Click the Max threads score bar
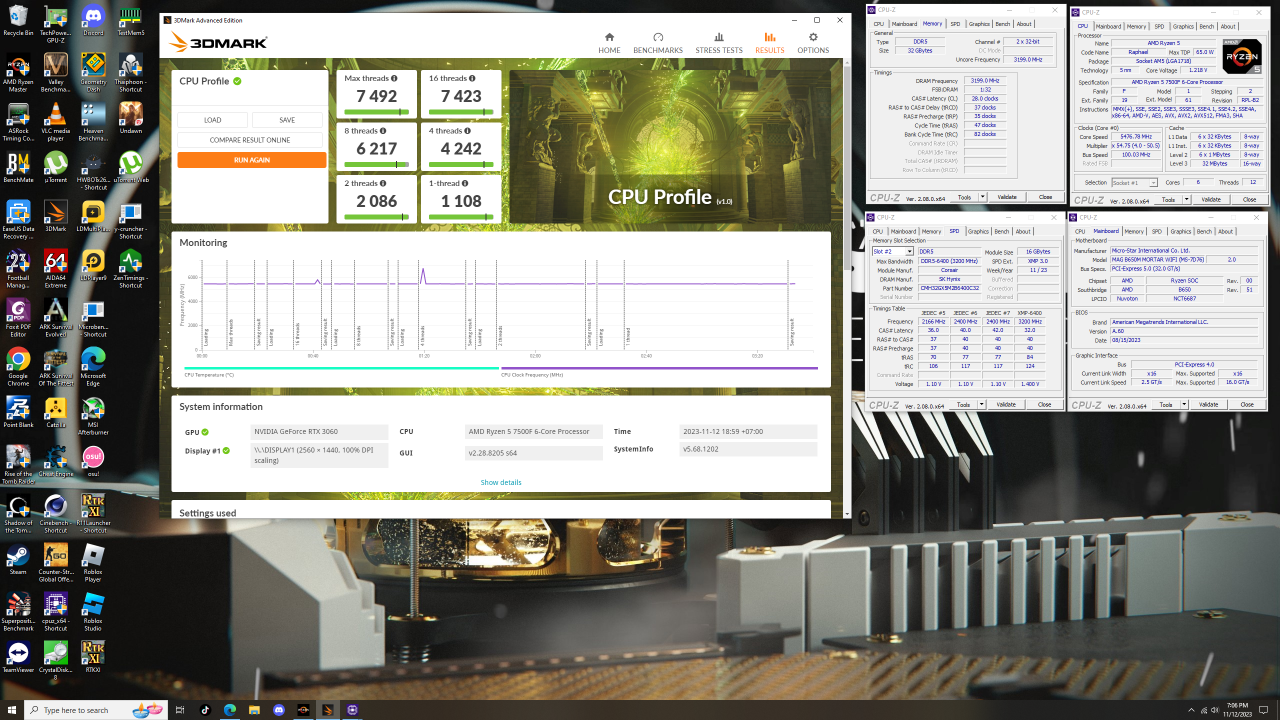Screen dimensions: 1280x720 pyautogui.click(x=377, y=111)
